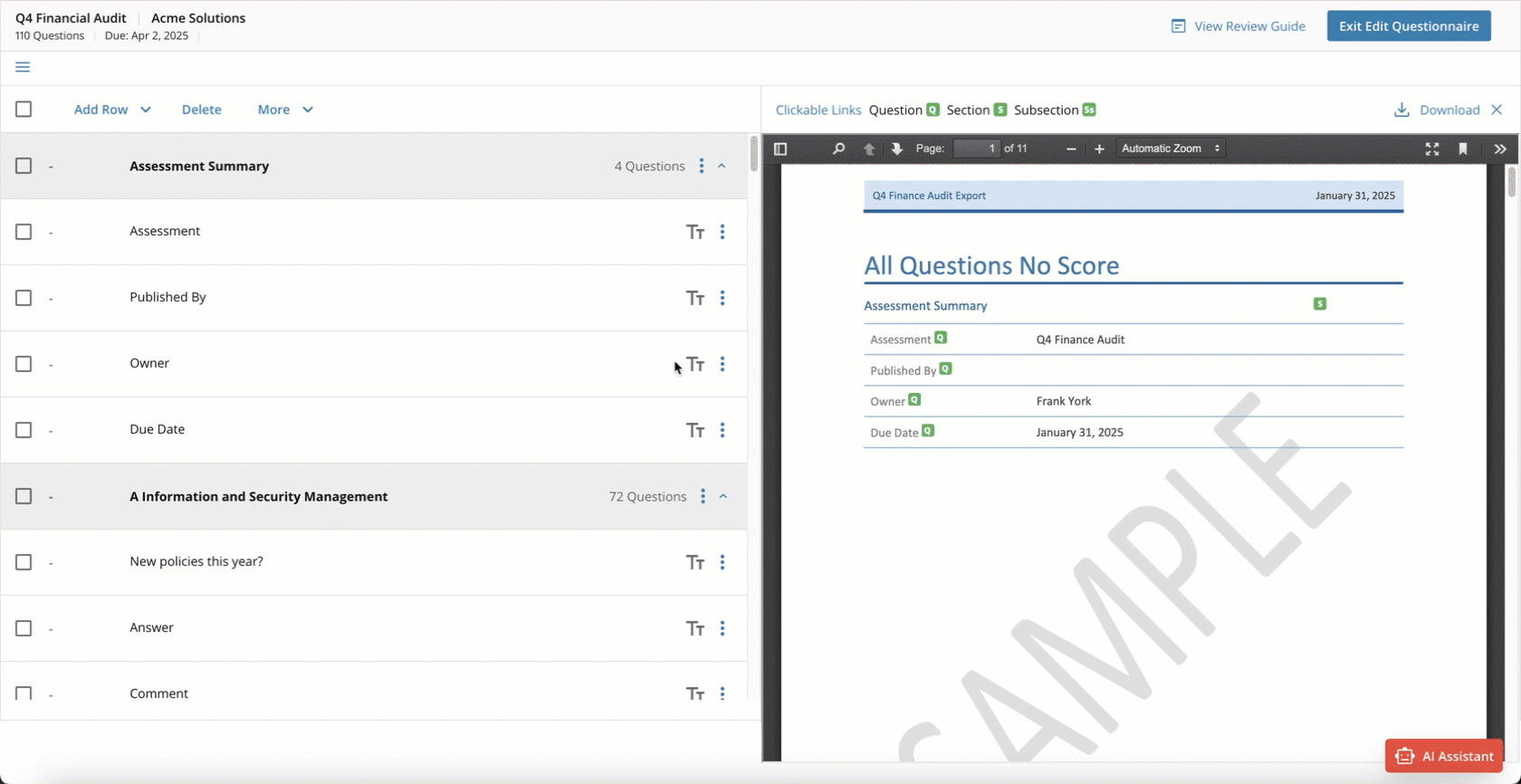Go to previous PDF page arrow
Viewport: 1521px width, 784px height.
[x=869, y=148]
